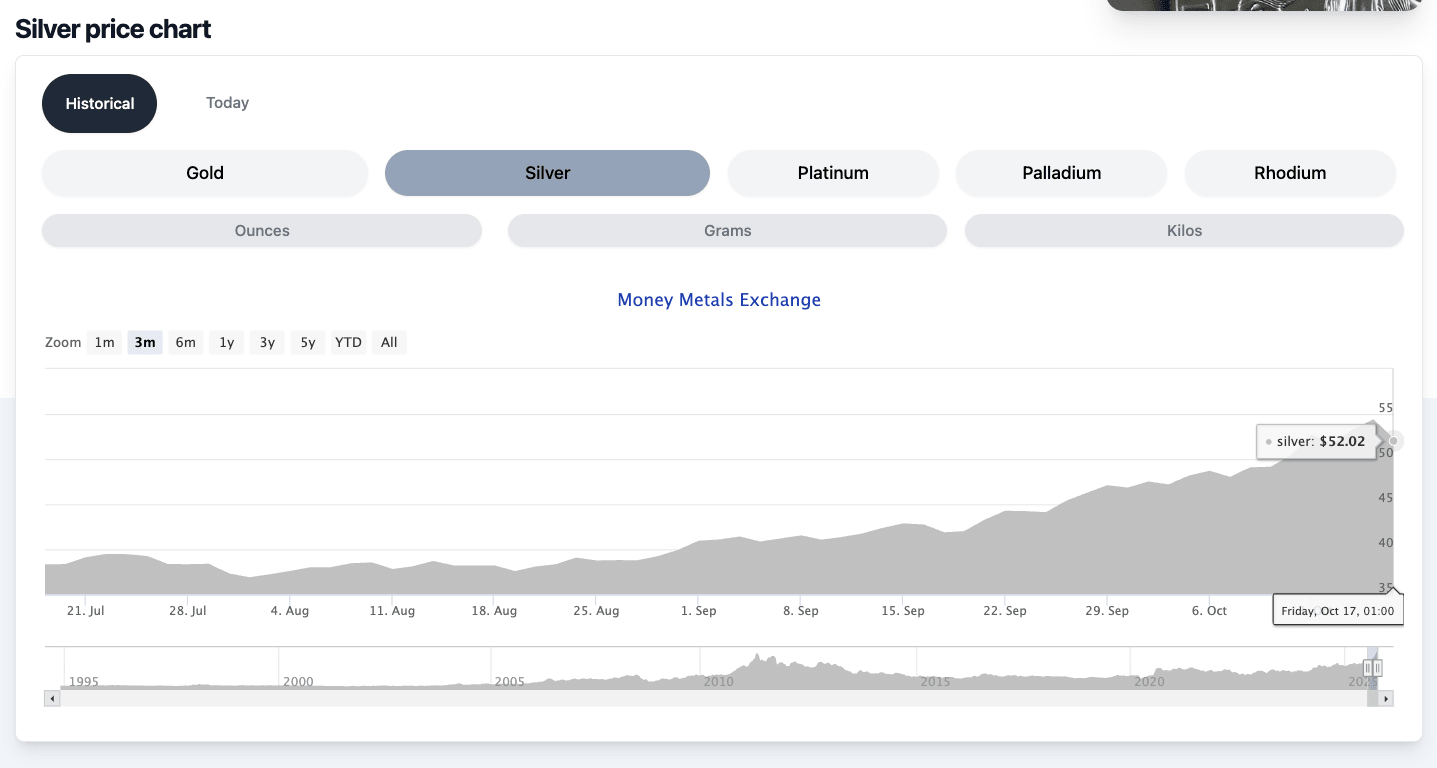This screenshot has height=768, width=1437.
Task: Click the range navigator handle grip
Action: coord(1374,668)
